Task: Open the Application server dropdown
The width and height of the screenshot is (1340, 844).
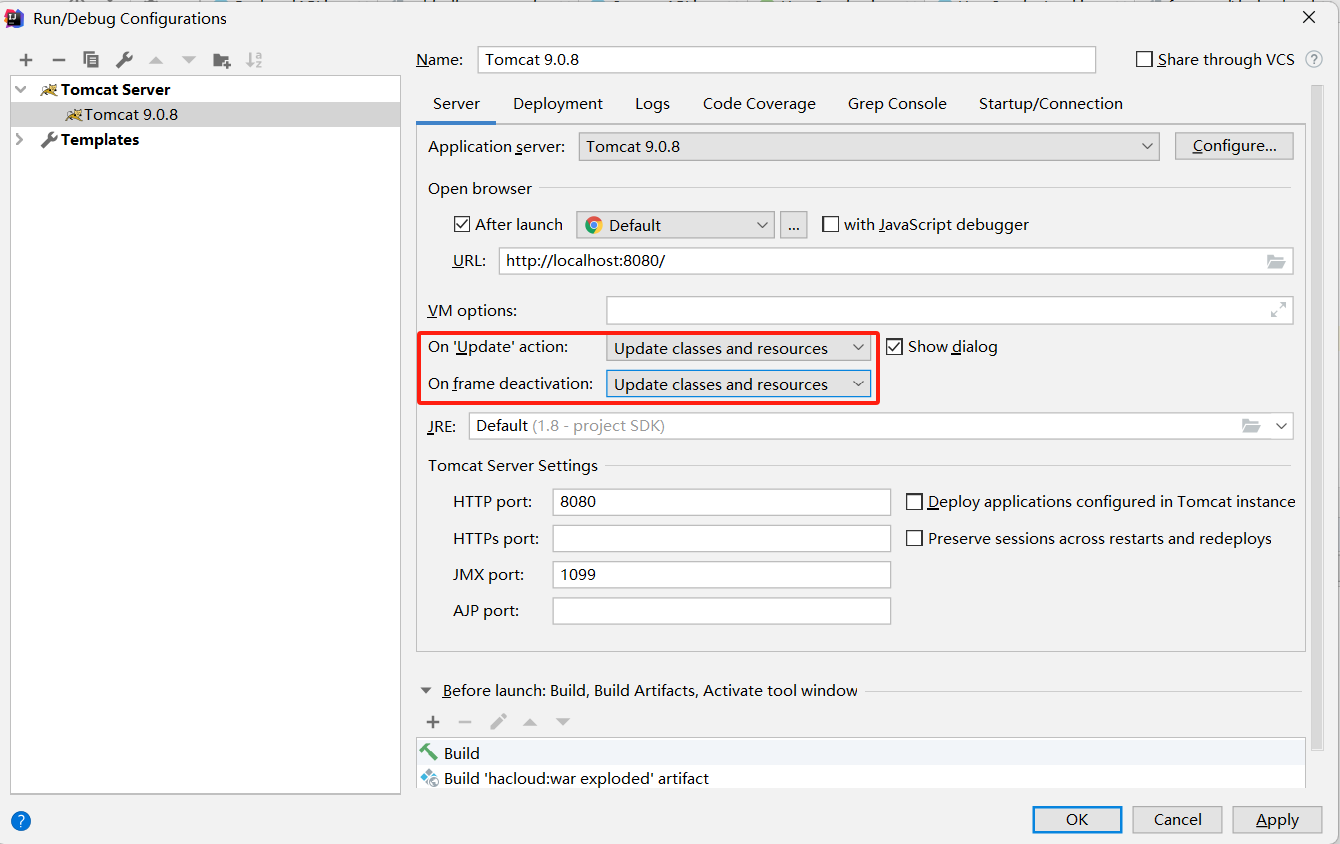Action: point(868,146)
